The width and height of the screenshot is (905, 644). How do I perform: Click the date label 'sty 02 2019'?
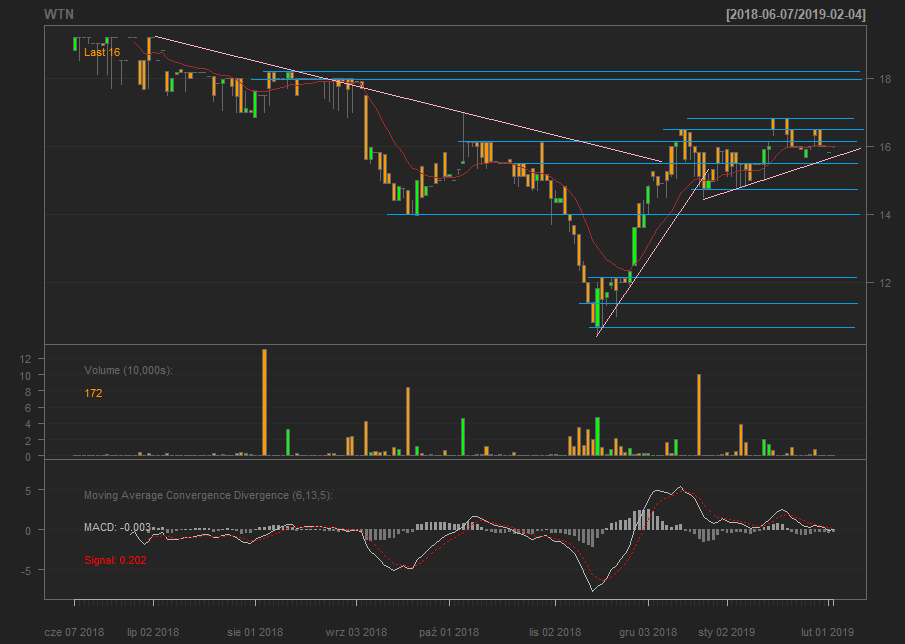point(727,632)
